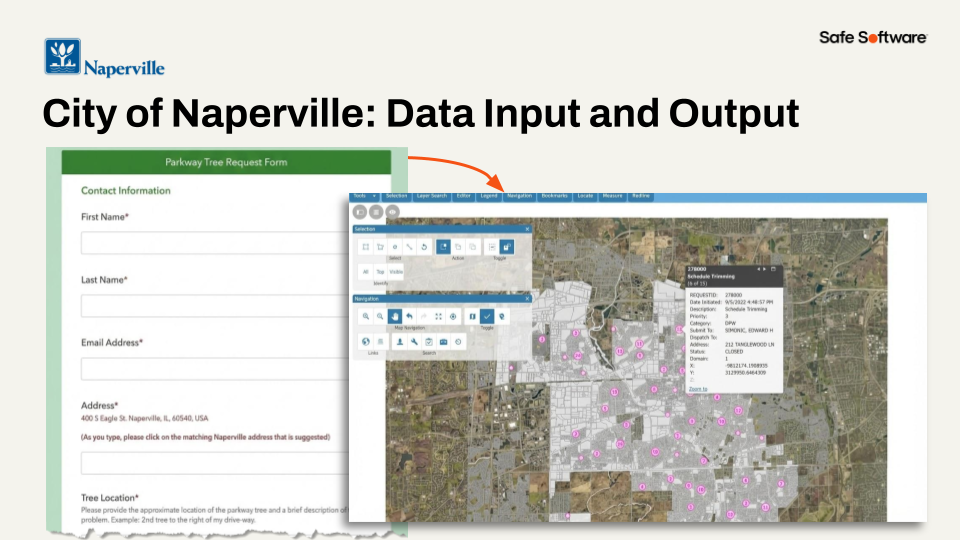Open the Locate tab

click(585, 197)
